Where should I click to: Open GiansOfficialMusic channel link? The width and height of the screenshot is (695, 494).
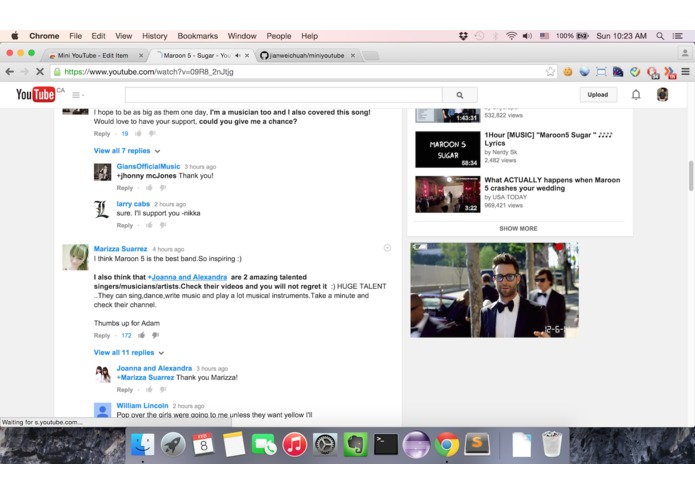point(148,167)
